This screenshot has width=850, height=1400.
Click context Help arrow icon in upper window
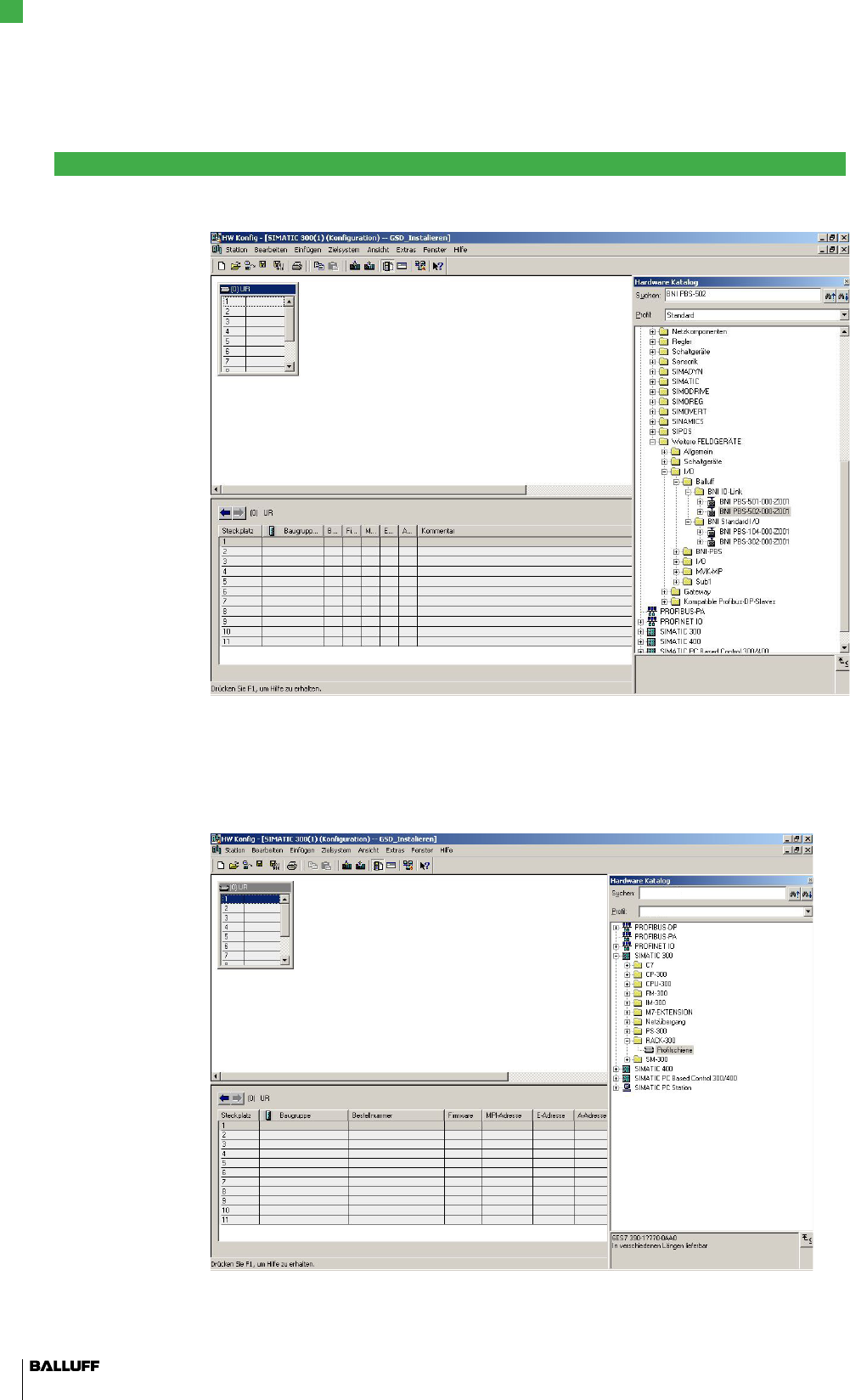tap(438, 266)
